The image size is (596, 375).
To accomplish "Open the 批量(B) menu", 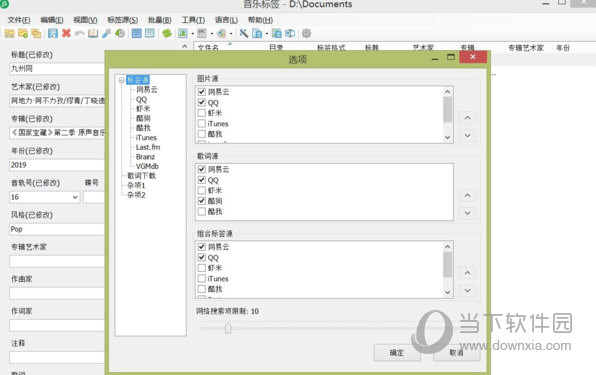I will [x=160, y=20].
